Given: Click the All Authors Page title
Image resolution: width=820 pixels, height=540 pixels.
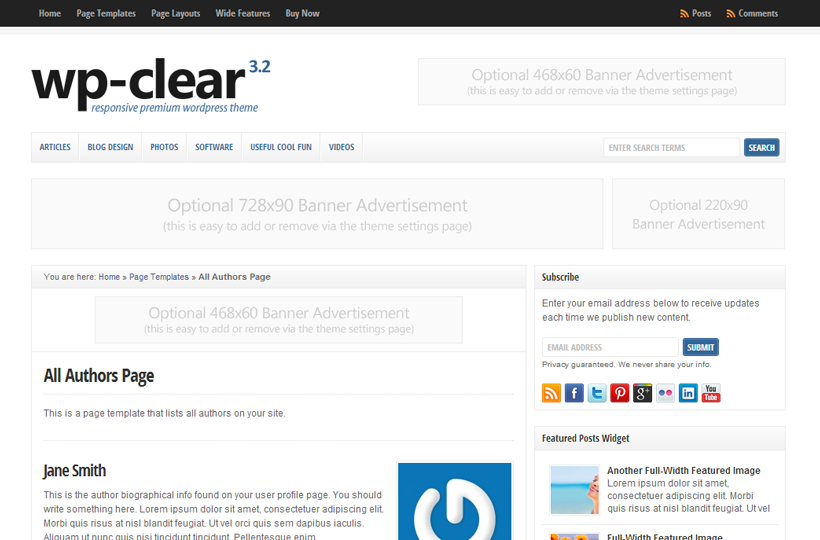Looking at the screenshot, I should tap(98, 376).
